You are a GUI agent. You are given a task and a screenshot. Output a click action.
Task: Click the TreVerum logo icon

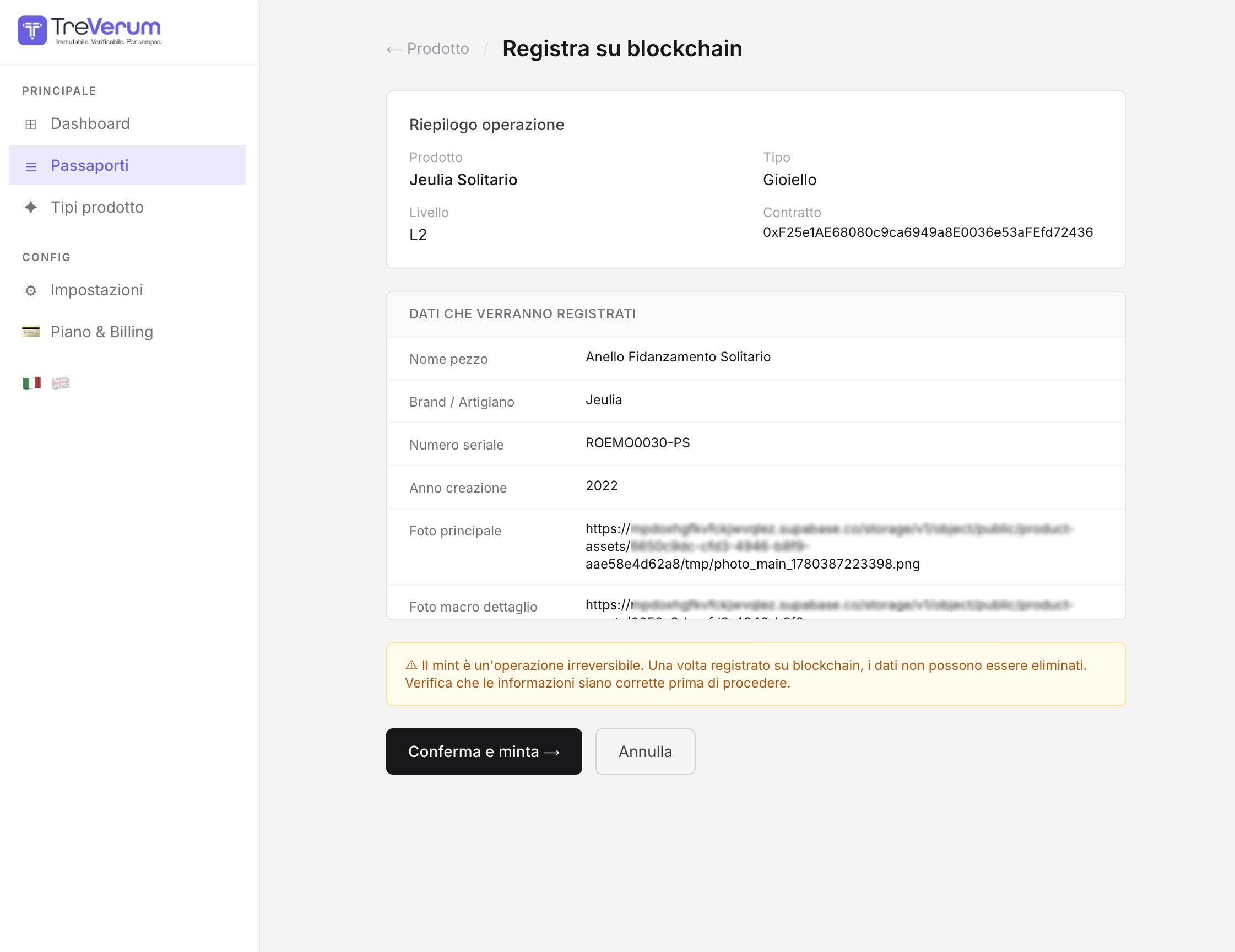click(x=32, y=30)
